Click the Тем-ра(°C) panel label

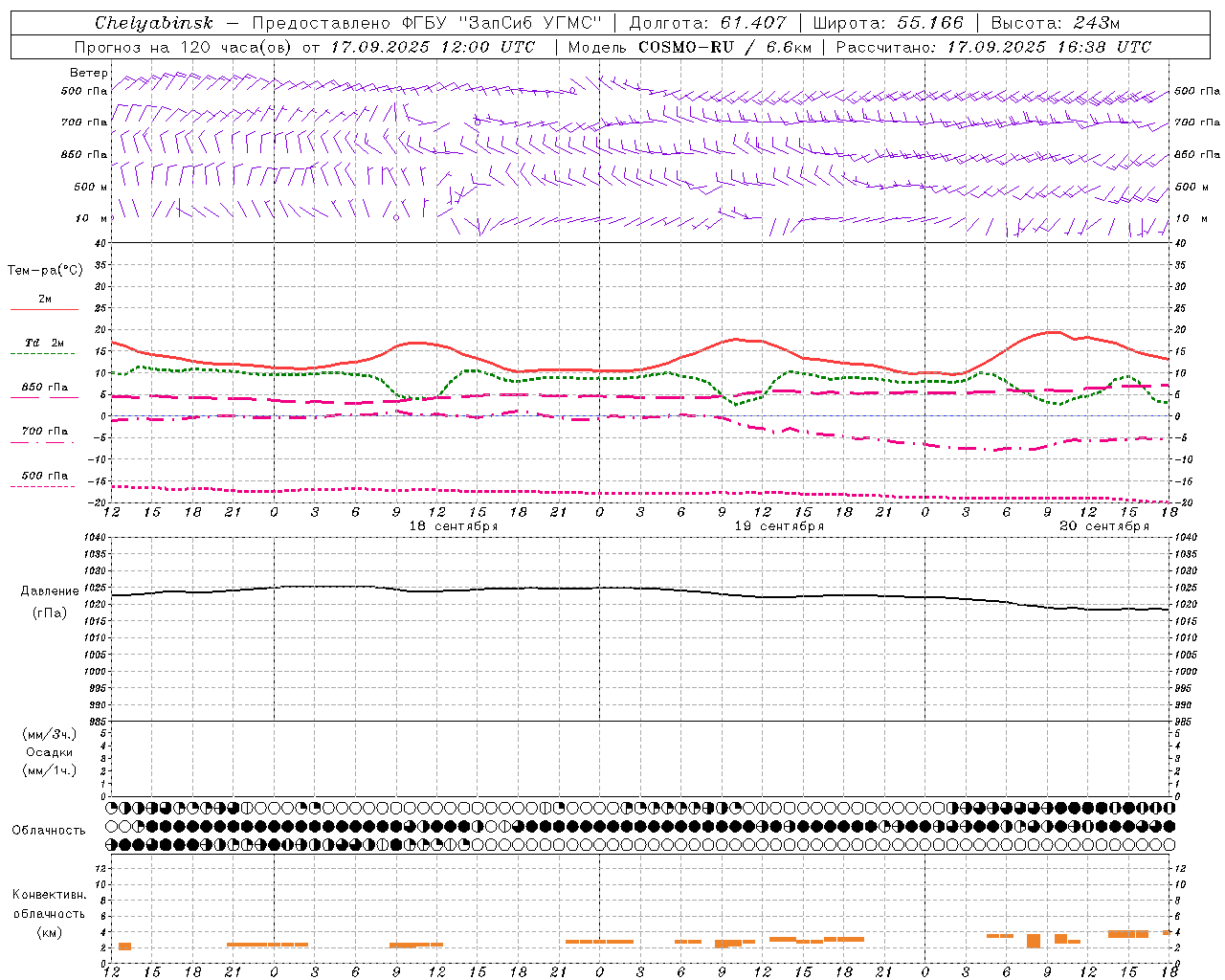click(x=45, y=270)
